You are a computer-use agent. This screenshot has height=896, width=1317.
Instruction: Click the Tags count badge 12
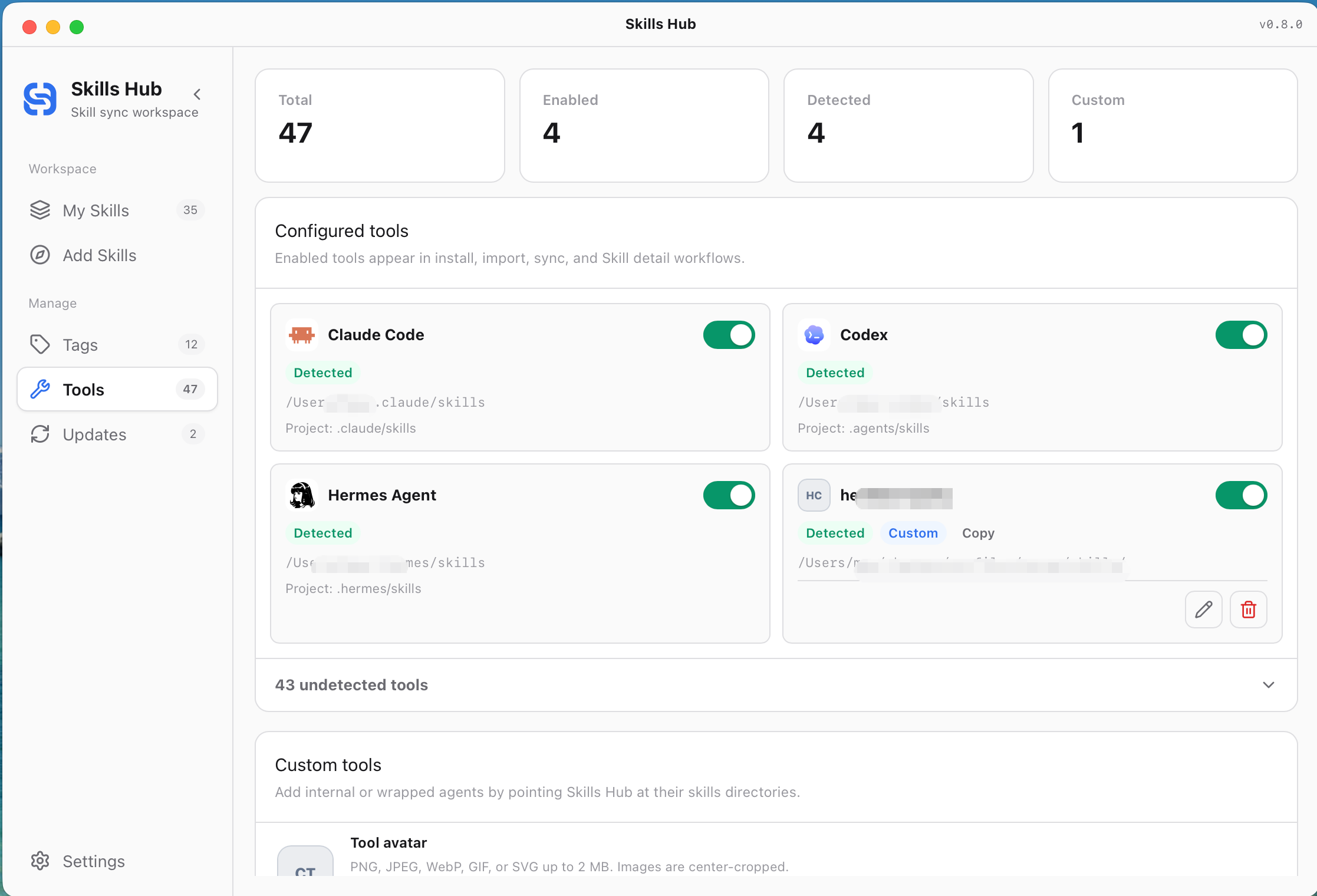pos(192,344)
